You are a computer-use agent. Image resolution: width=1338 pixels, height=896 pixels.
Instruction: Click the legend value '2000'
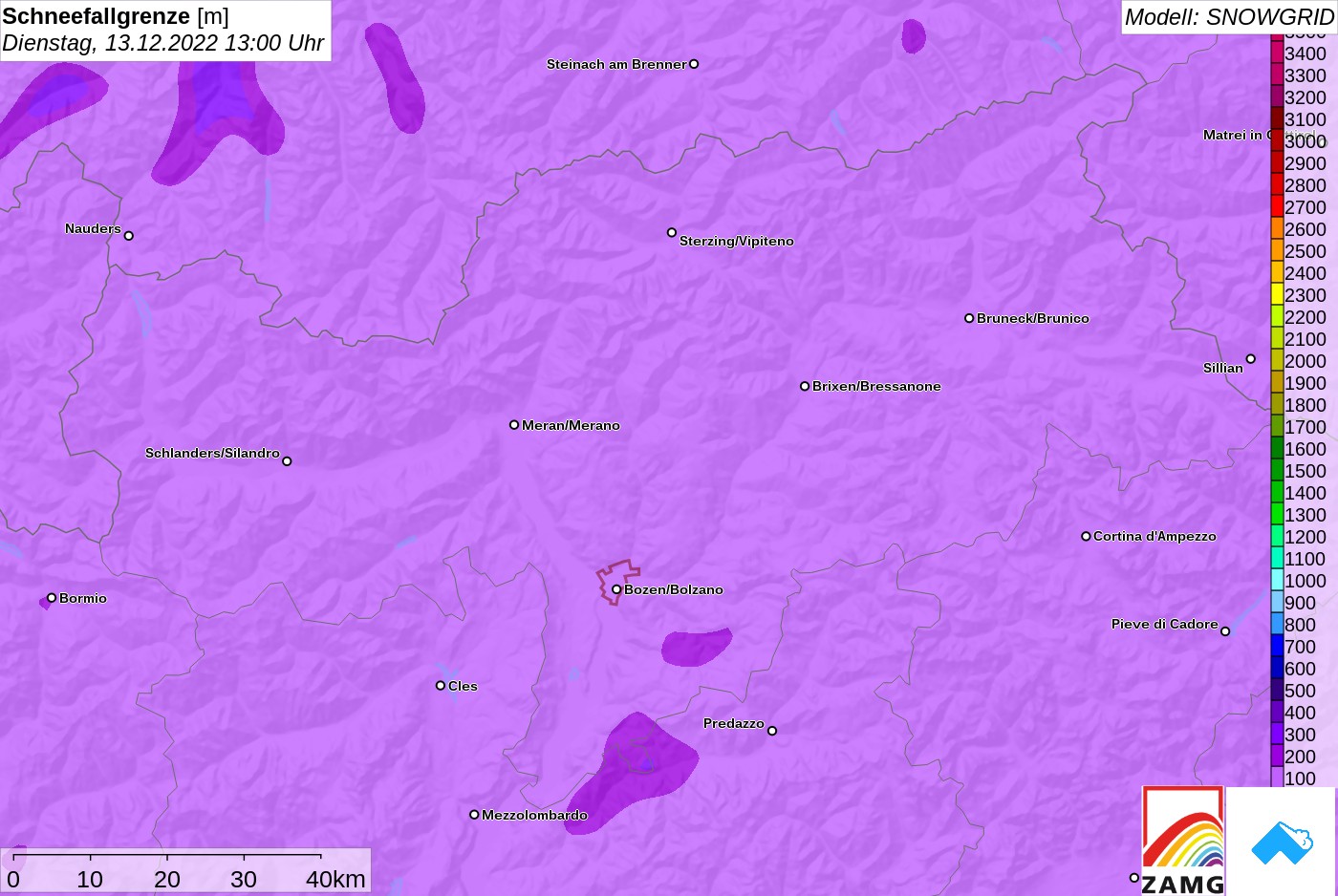1306,361
